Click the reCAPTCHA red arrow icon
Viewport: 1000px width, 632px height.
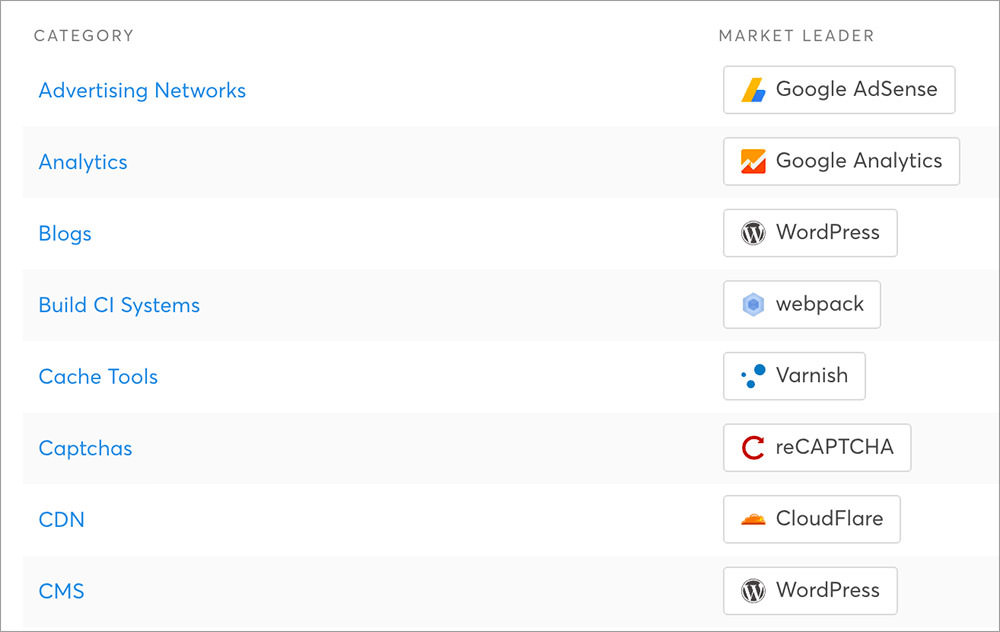(x=753, y=448)
